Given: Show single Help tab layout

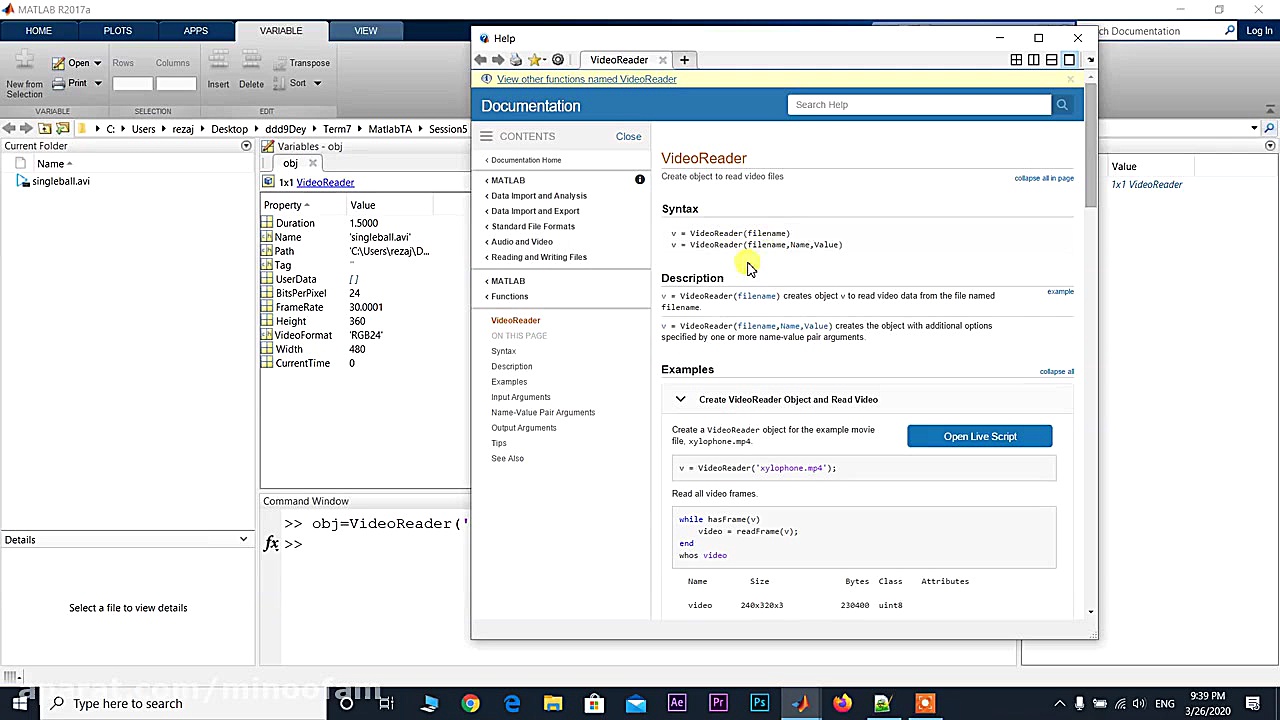Looking at the screenshot, I should (1069, 60).
